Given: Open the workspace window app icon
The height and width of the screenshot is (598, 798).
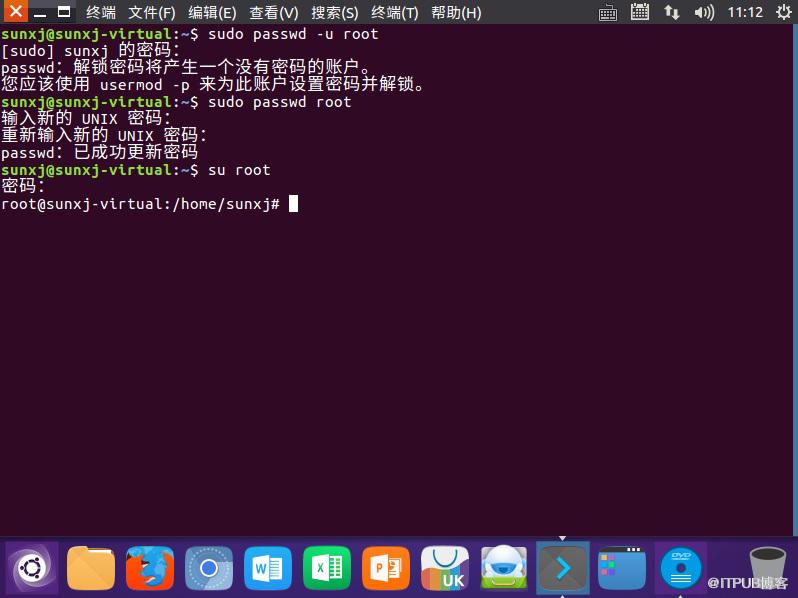Looking at the screenshot, I should [x=622, y=567].
